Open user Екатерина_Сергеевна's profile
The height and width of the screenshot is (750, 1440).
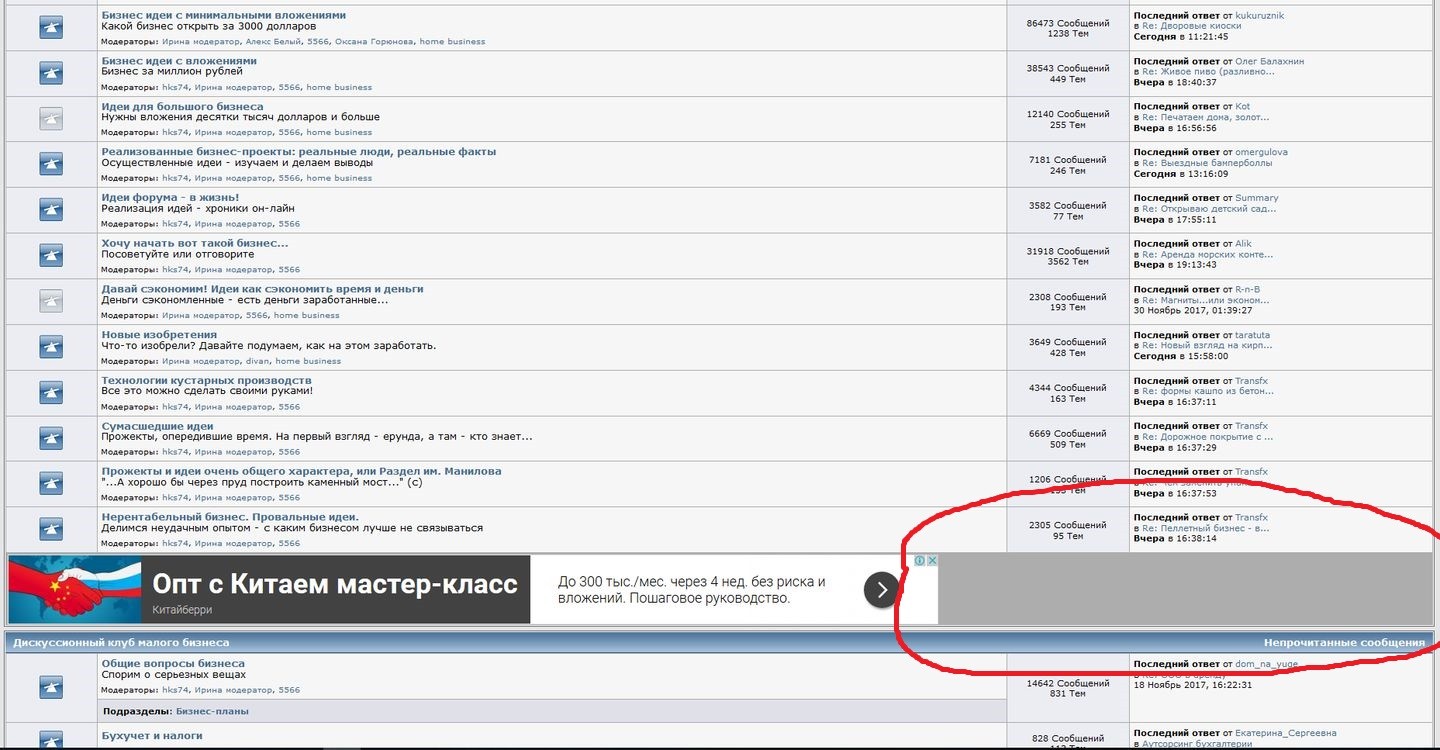[x=1286, y=733]
